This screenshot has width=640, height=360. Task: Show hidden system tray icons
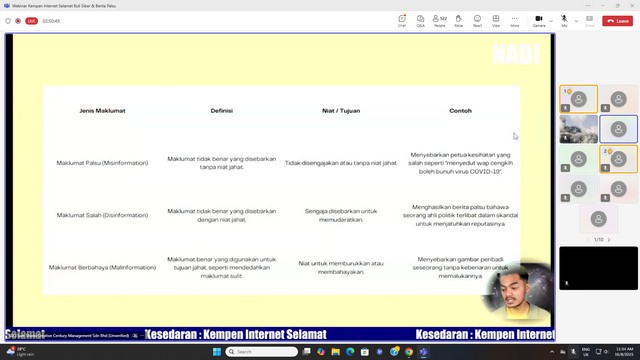click(552, 352)
